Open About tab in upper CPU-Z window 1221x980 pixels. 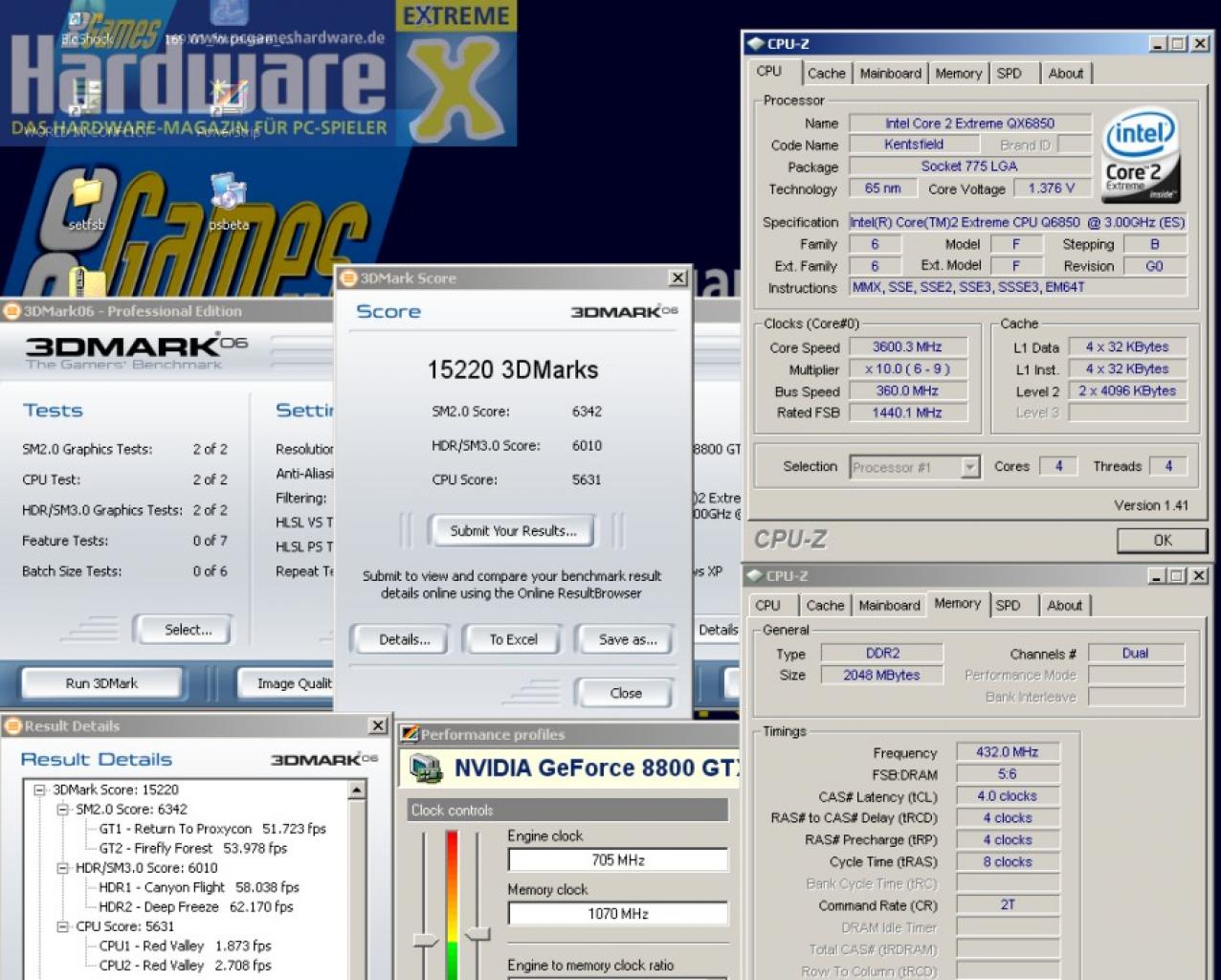click(x=1065, y=74)
